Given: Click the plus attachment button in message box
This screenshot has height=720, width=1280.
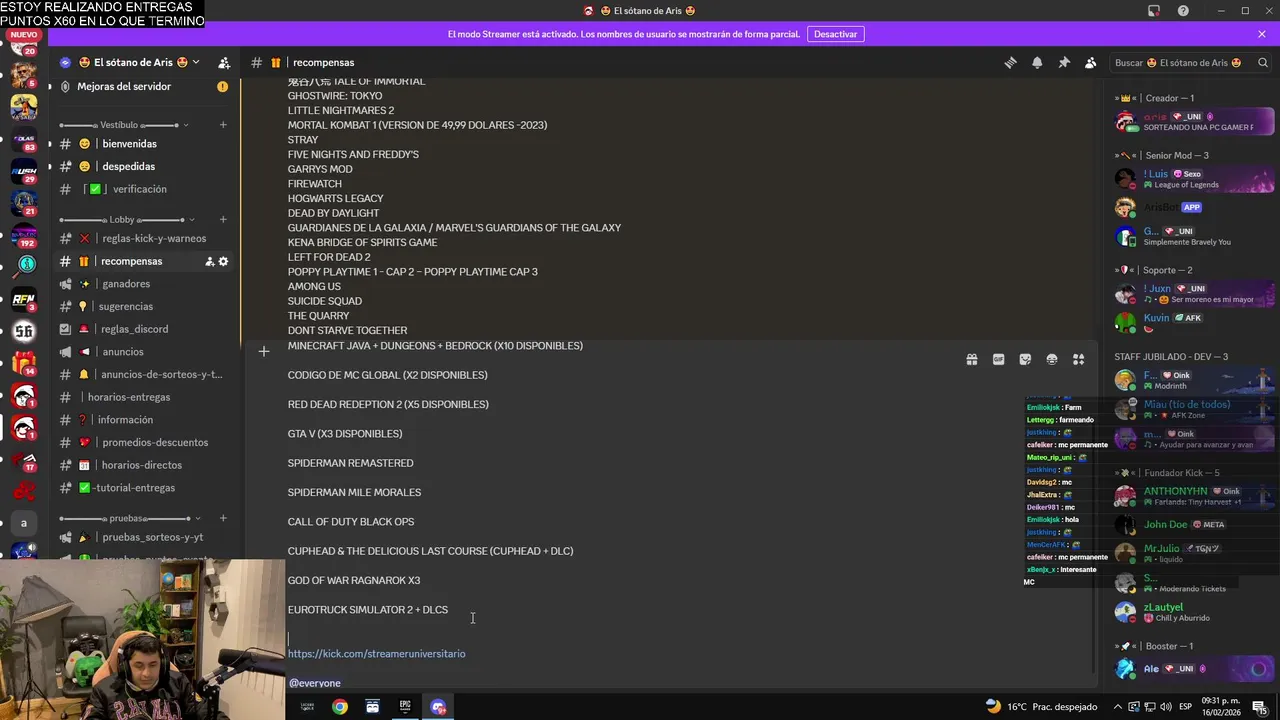Looking at the screenshot, I should pos(263,351).
